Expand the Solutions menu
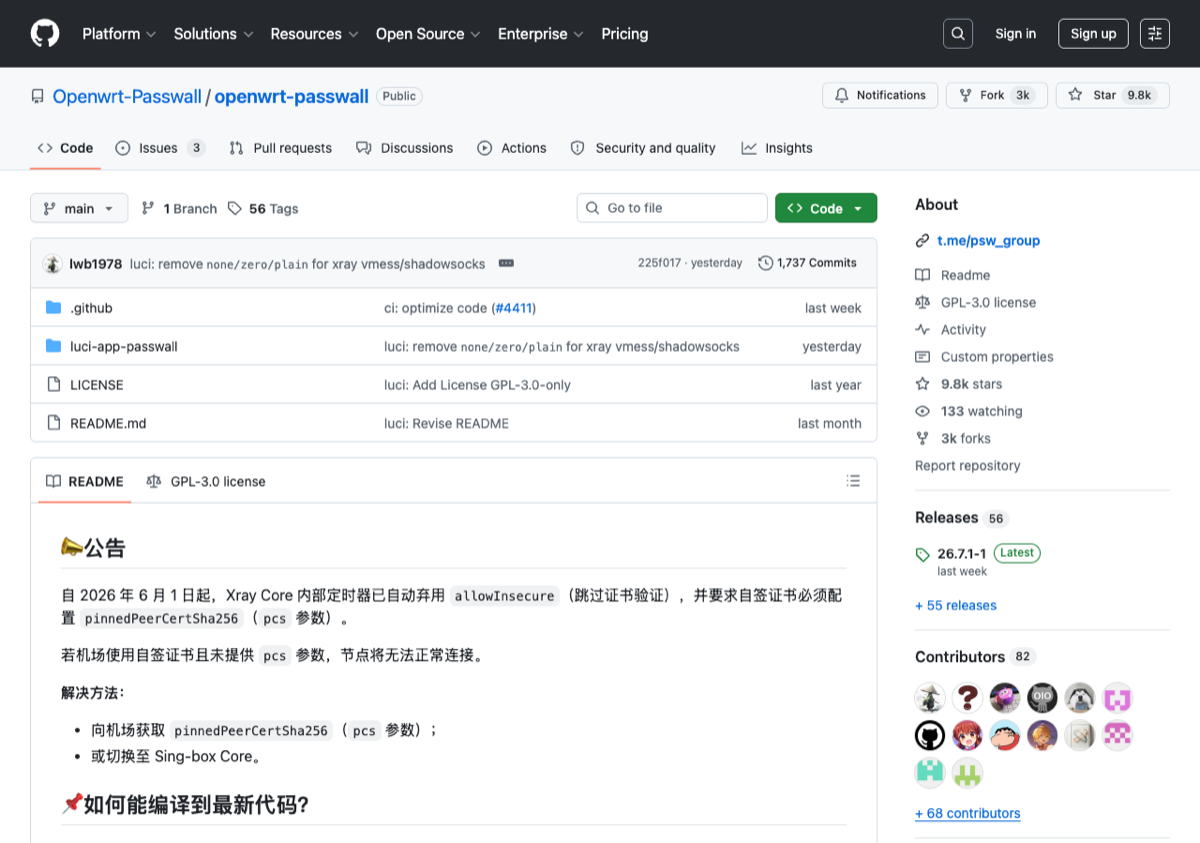1200x843 pixels. [x=214, y=34]
